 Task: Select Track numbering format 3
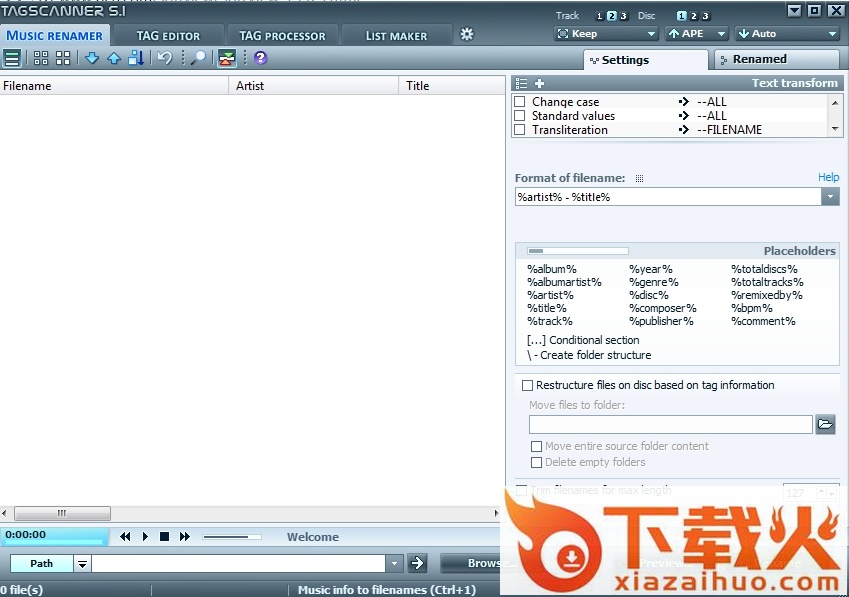tap(623, 16)
